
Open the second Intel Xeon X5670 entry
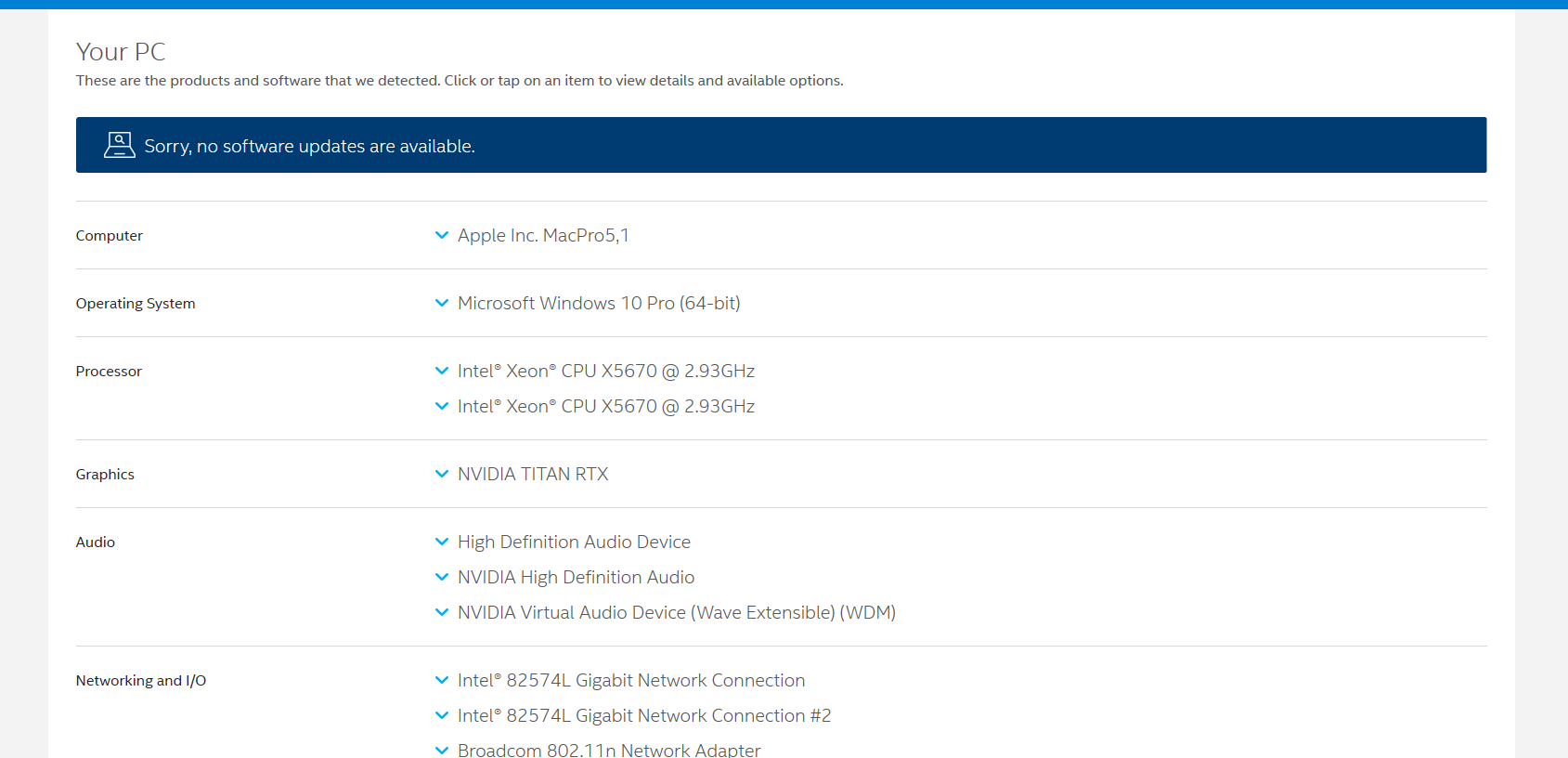coord(606,406)
